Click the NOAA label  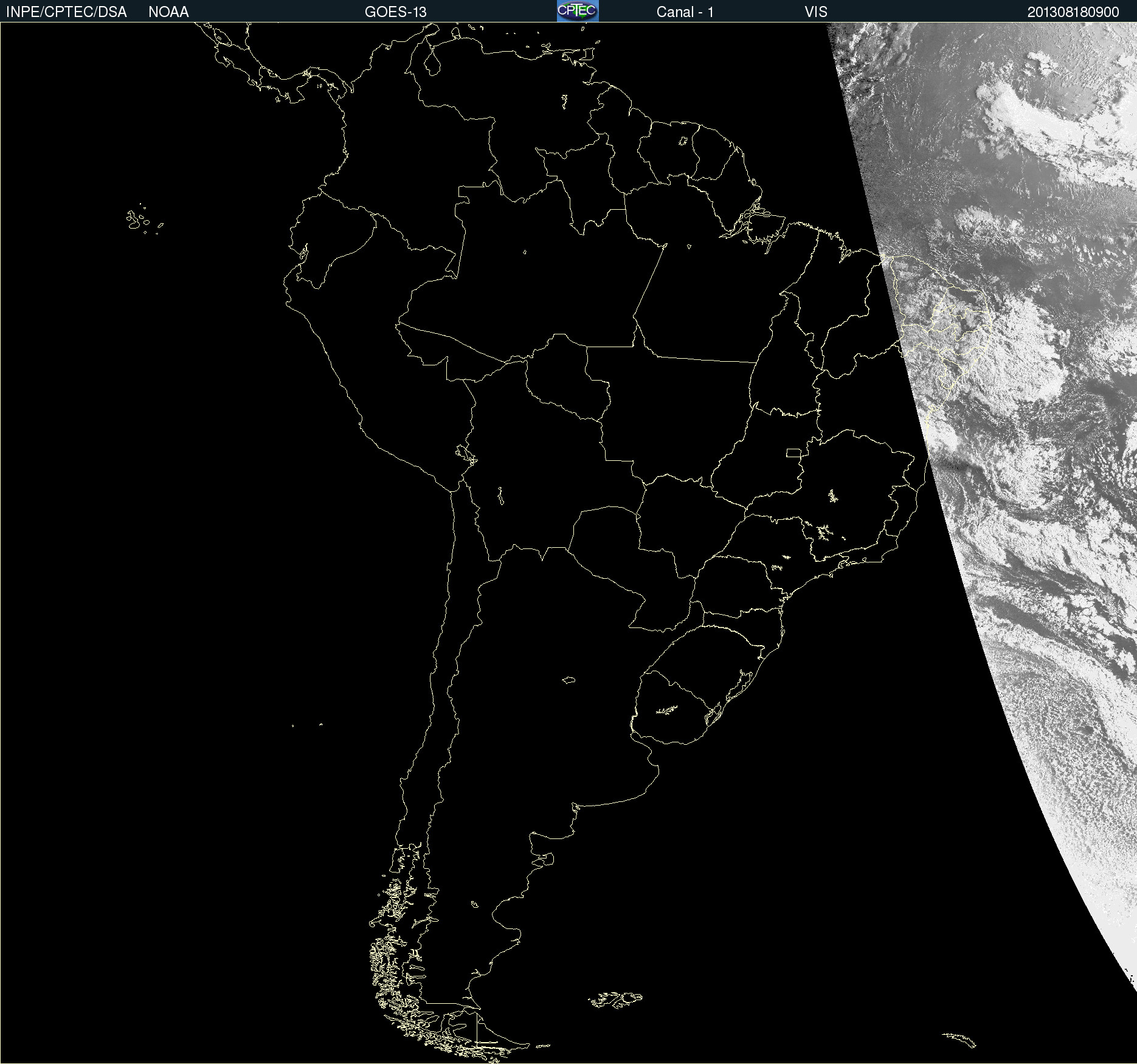coord(168,12)
